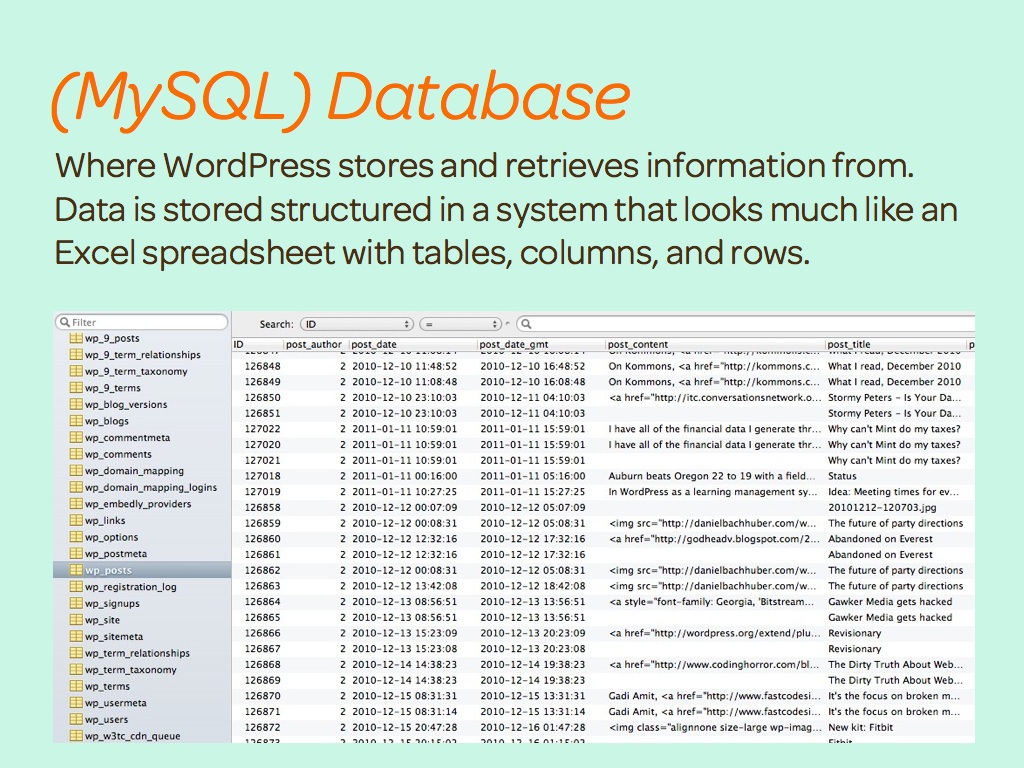Select the wp_domain_mapping table
Viewport: 1024px width, 768px height.
[x=134, y=471]
